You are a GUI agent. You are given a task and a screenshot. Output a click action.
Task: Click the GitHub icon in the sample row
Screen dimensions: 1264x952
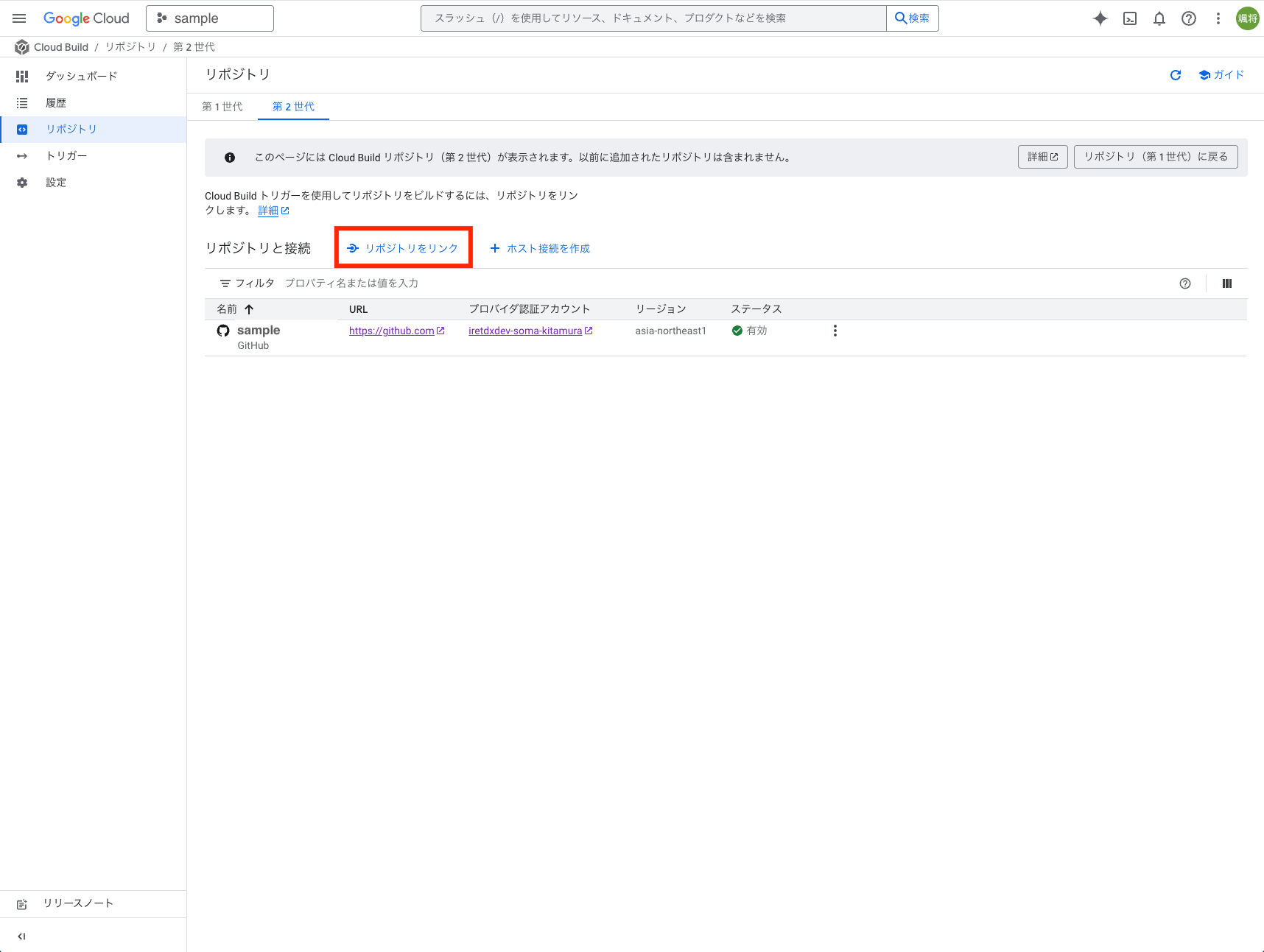pyautogui.click(x=223, y=331)
